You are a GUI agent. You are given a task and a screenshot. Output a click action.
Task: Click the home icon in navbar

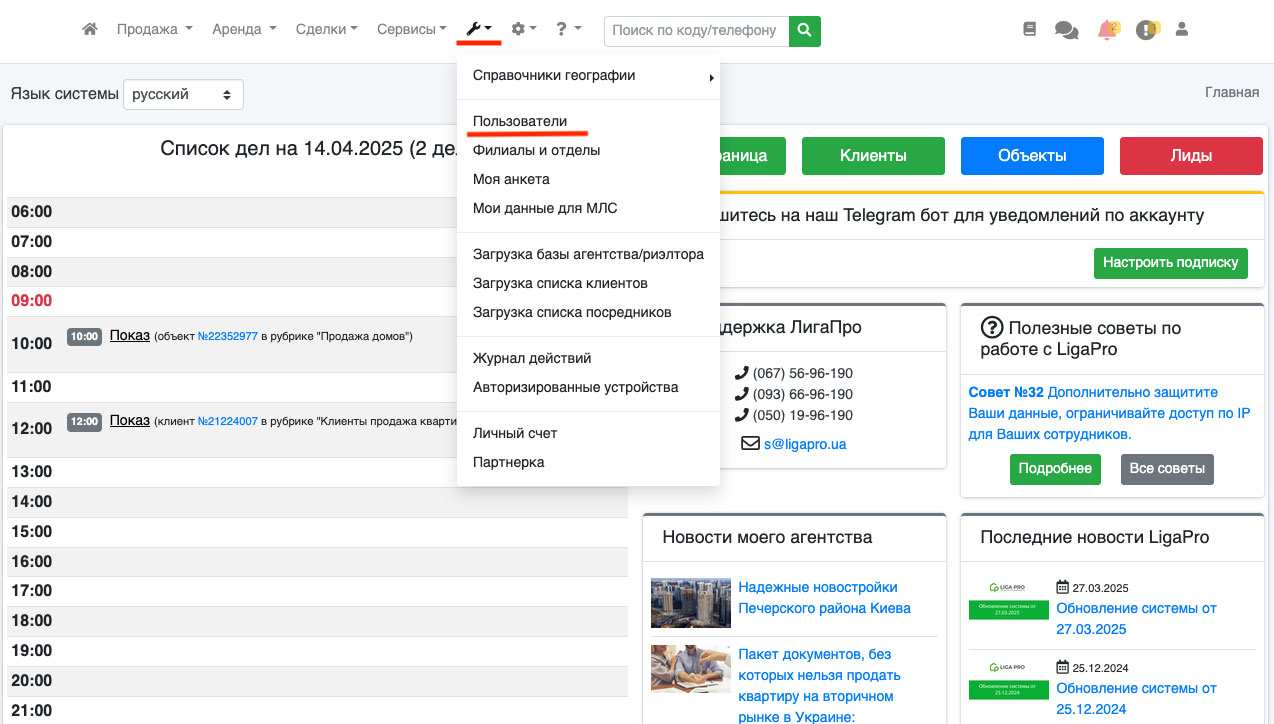point(90,30)
